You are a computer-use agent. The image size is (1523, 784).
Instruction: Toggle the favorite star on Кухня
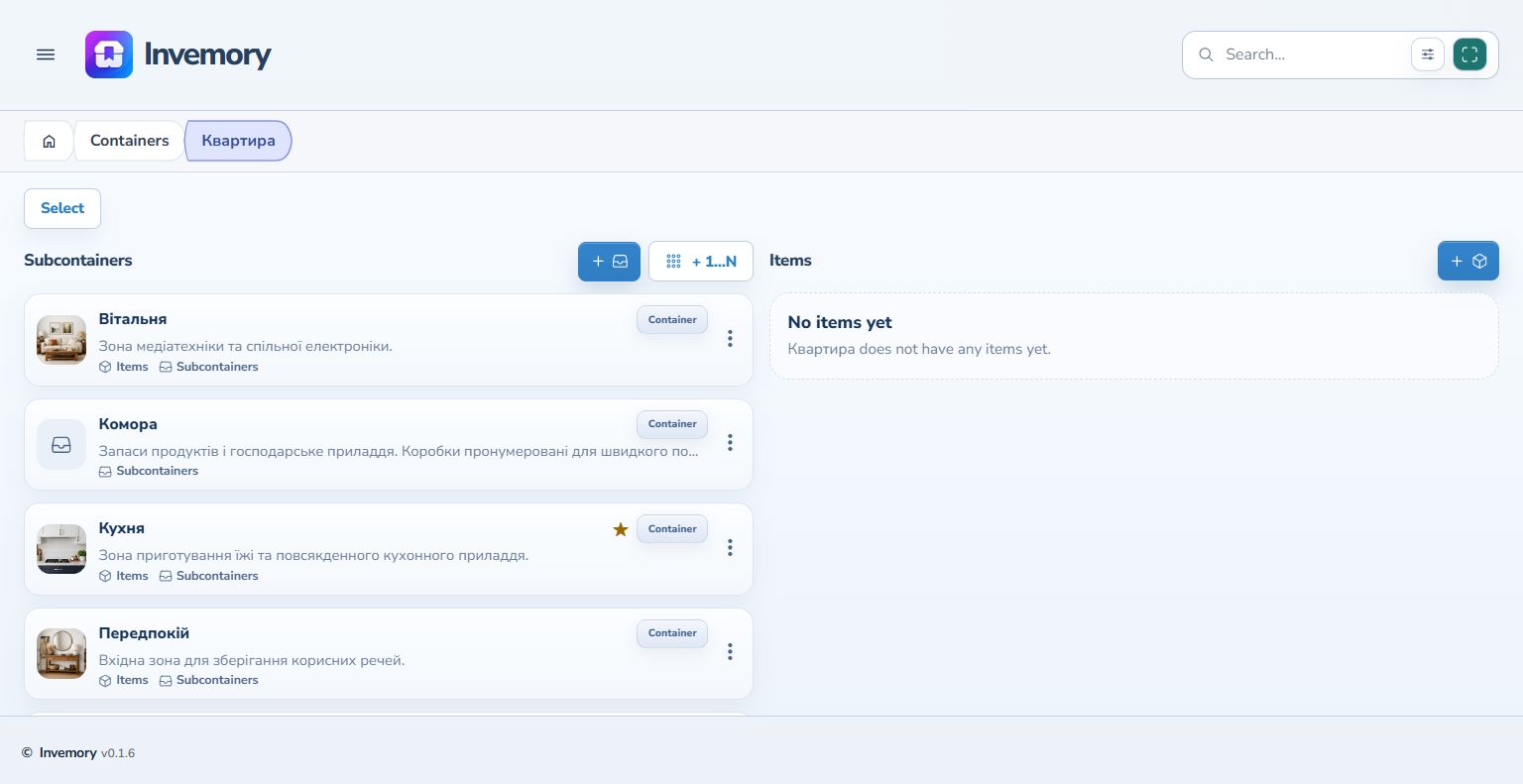point(621,529)
